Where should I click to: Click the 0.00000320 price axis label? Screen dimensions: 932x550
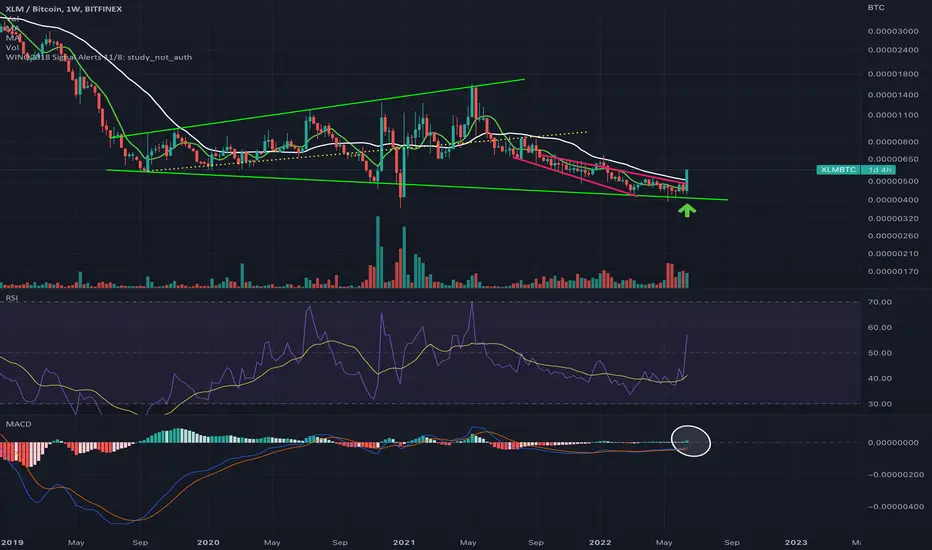[893, 218]
